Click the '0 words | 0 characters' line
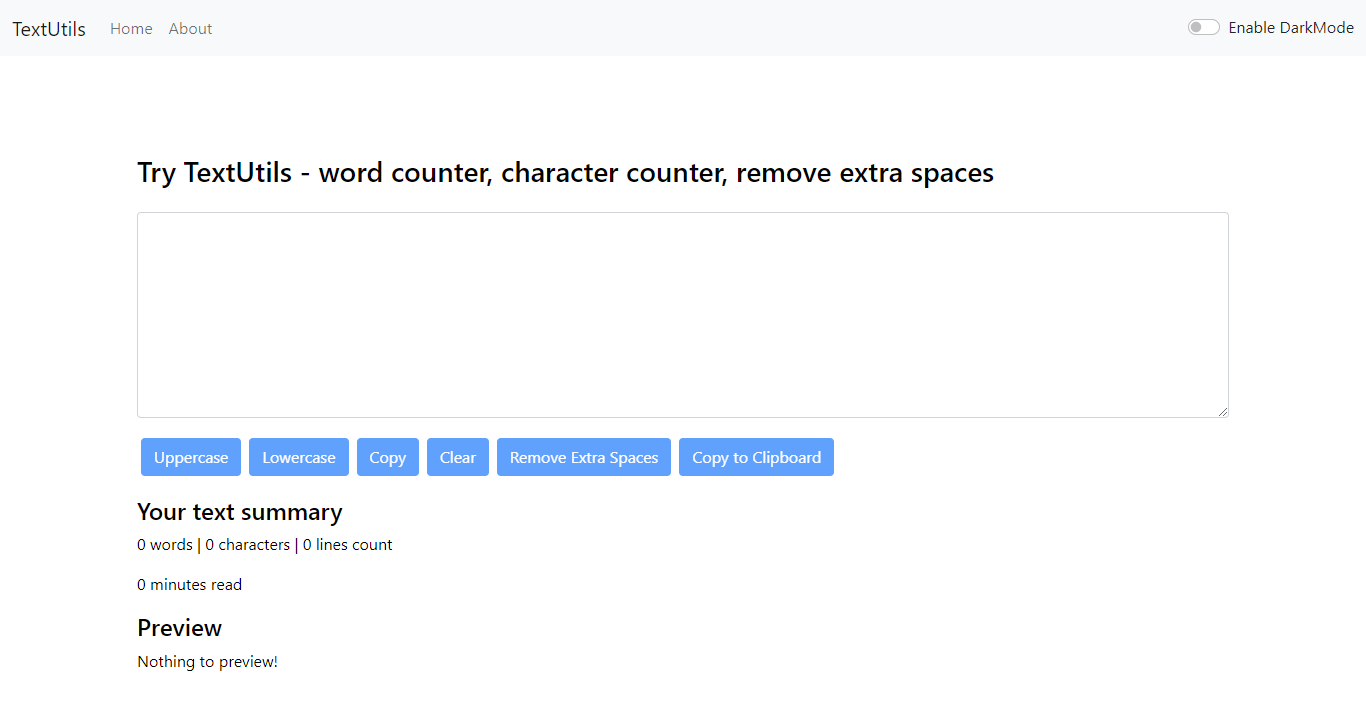The height and width of the screenshot is (721, 1366). pos(265,545)
